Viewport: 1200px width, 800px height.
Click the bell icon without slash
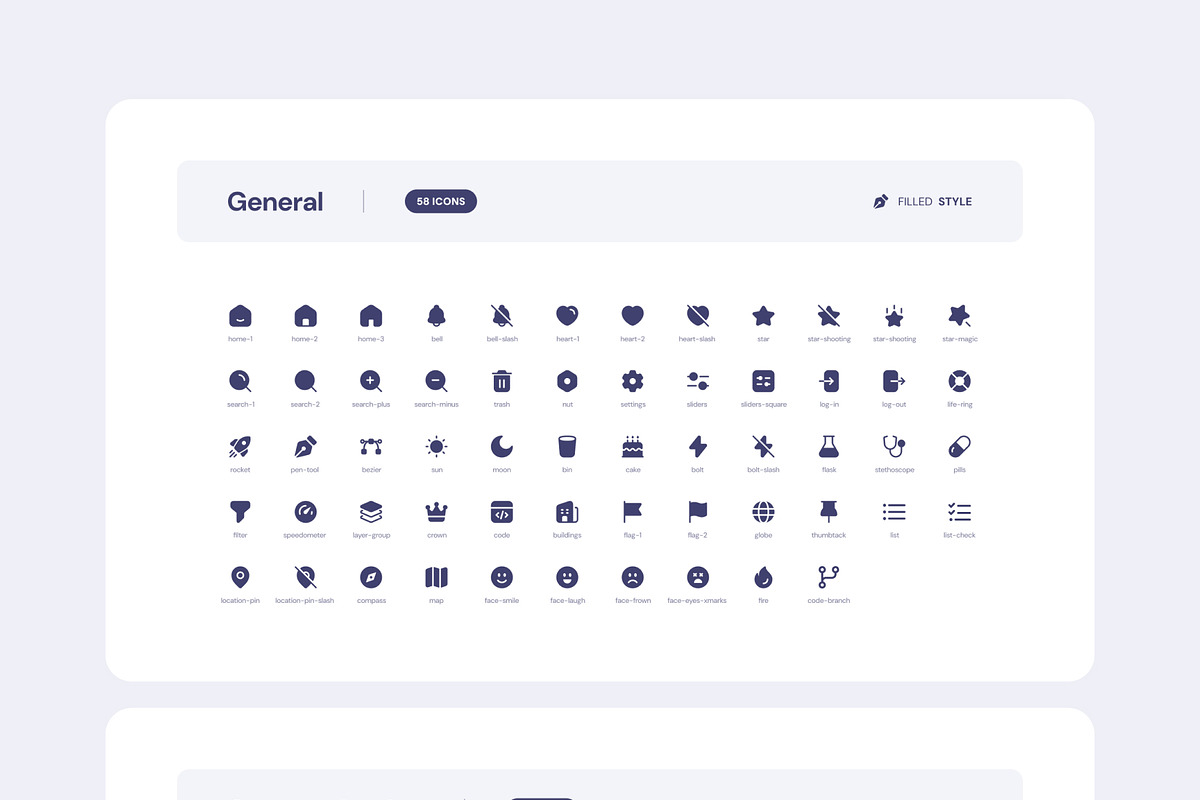437,316
